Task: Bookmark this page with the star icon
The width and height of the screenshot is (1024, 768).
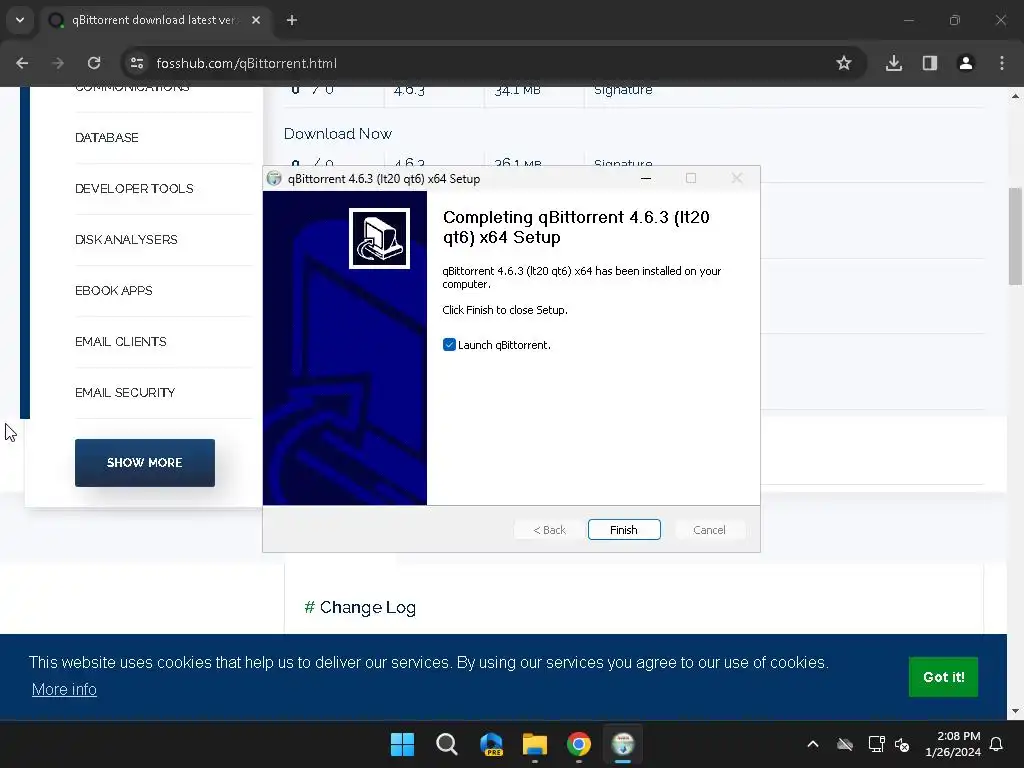Action: pyautogui.click(x=844, y=63)
